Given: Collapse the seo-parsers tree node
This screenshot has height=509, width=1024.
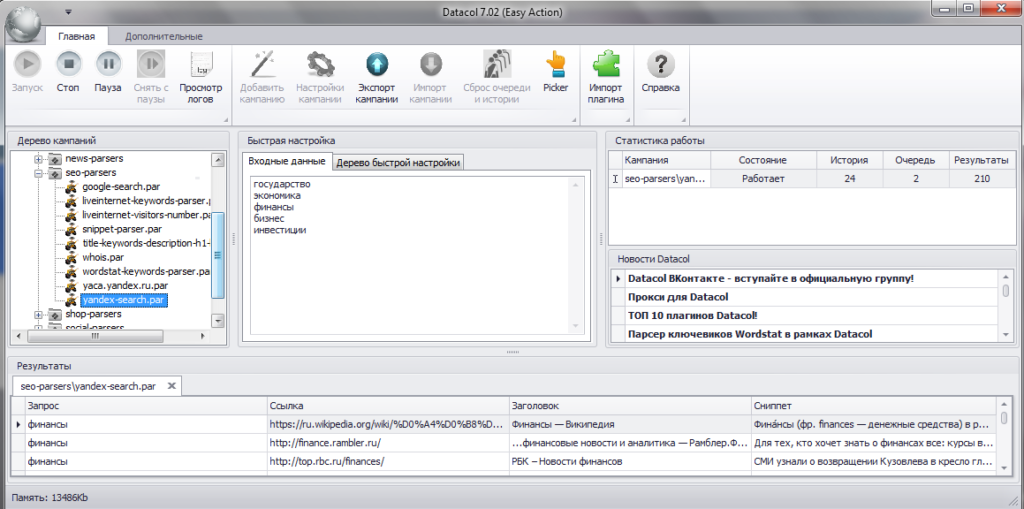Looking at the screenshot, I should point(39,173).
